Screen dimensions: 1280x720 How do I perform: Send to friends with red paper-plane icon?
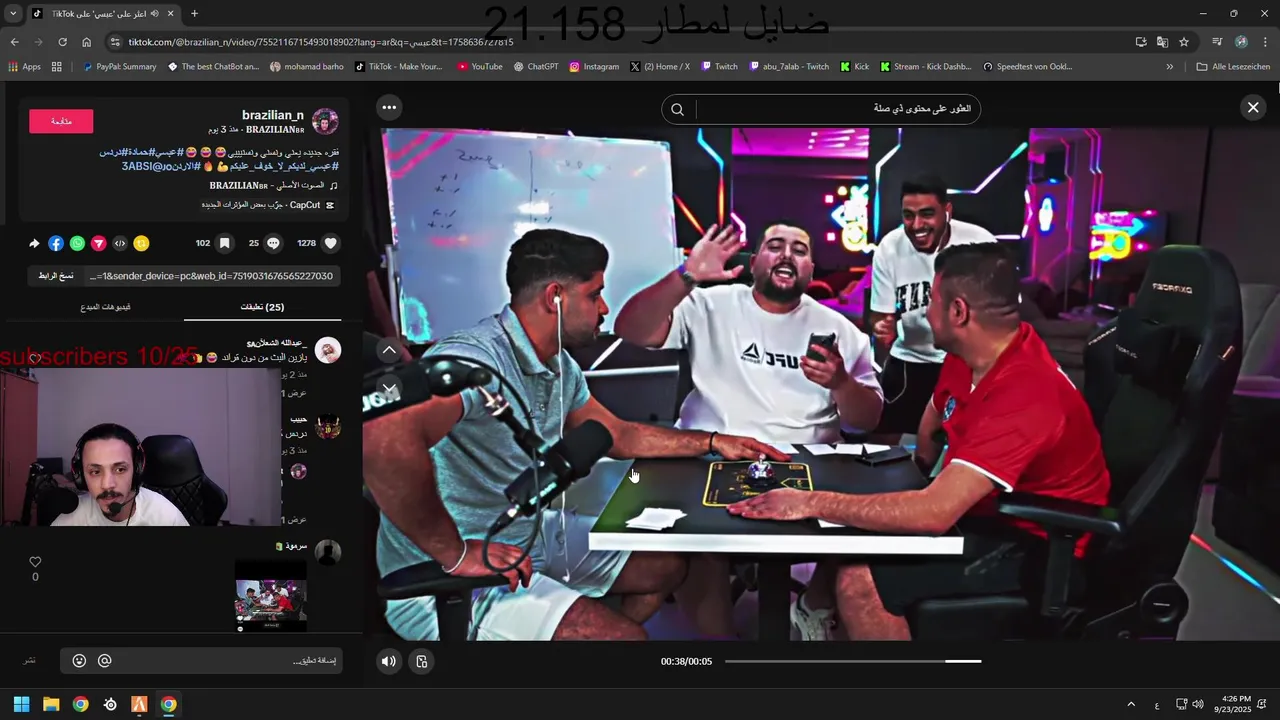pos(99,243)
